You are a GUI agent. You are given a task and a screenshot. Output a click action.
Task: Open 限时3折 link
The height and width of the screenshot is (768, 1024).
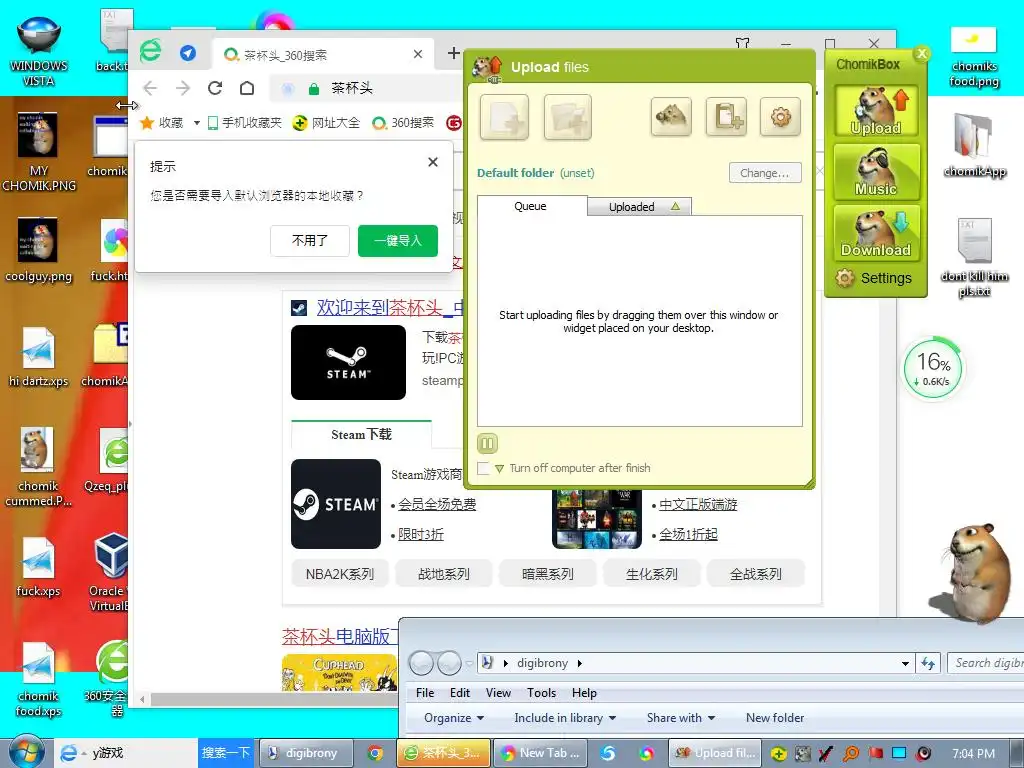(421, 534)
